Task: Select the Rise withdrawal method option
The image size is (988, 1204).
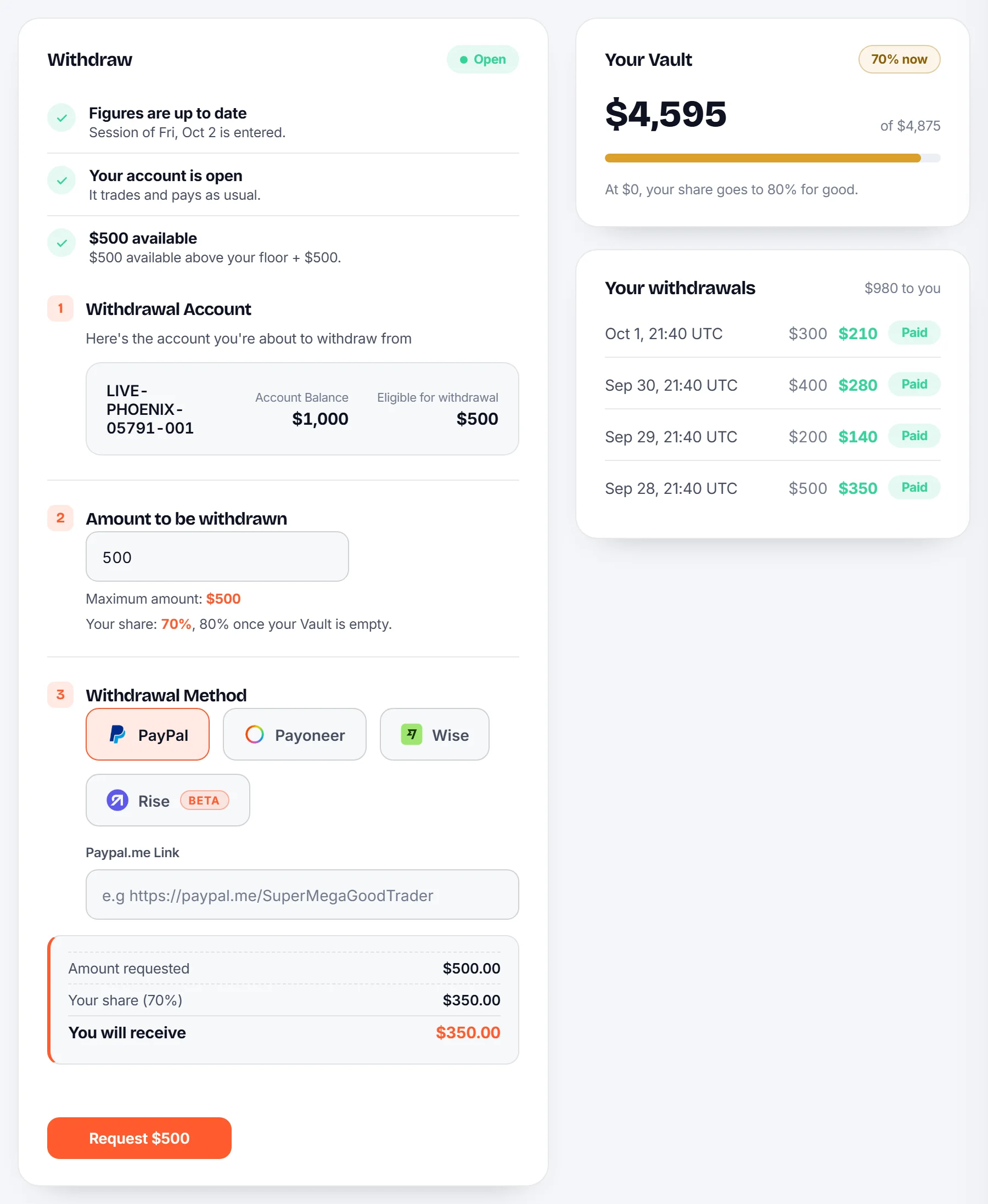Action: click(x=168, y=800)
